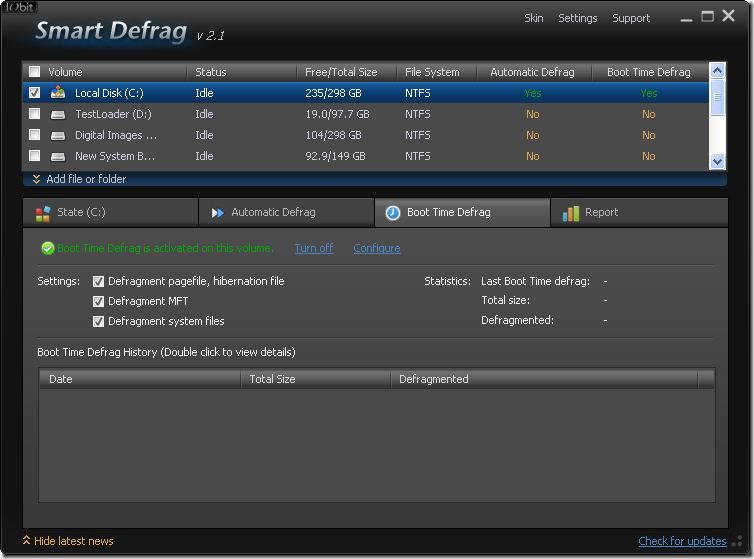
Task: Uncheck the Local Disk (C:) checkbox
Action: [34, 92]
